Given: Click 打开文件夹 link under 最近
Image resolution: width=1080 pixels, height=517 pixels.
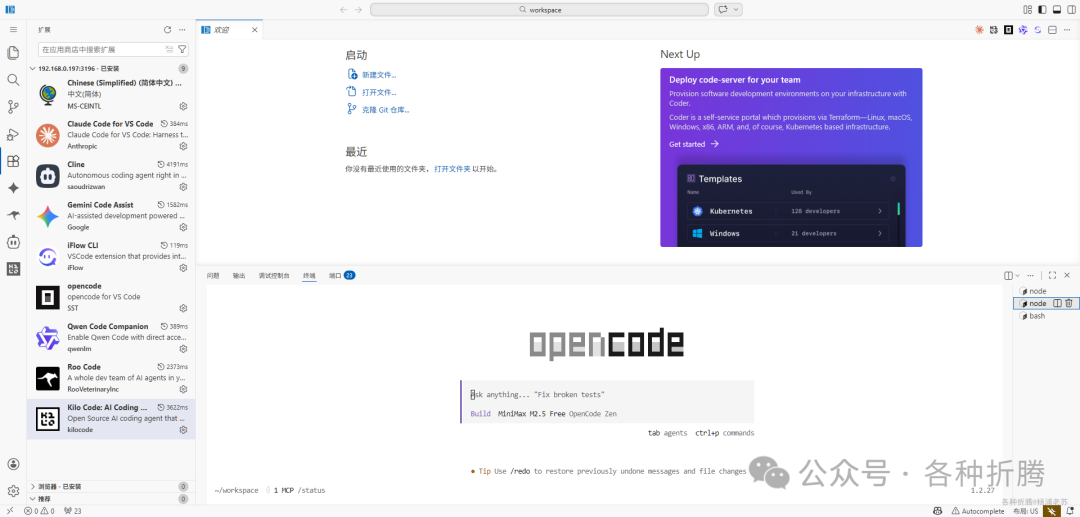Looking at the screenshot, I should (453, 169).
